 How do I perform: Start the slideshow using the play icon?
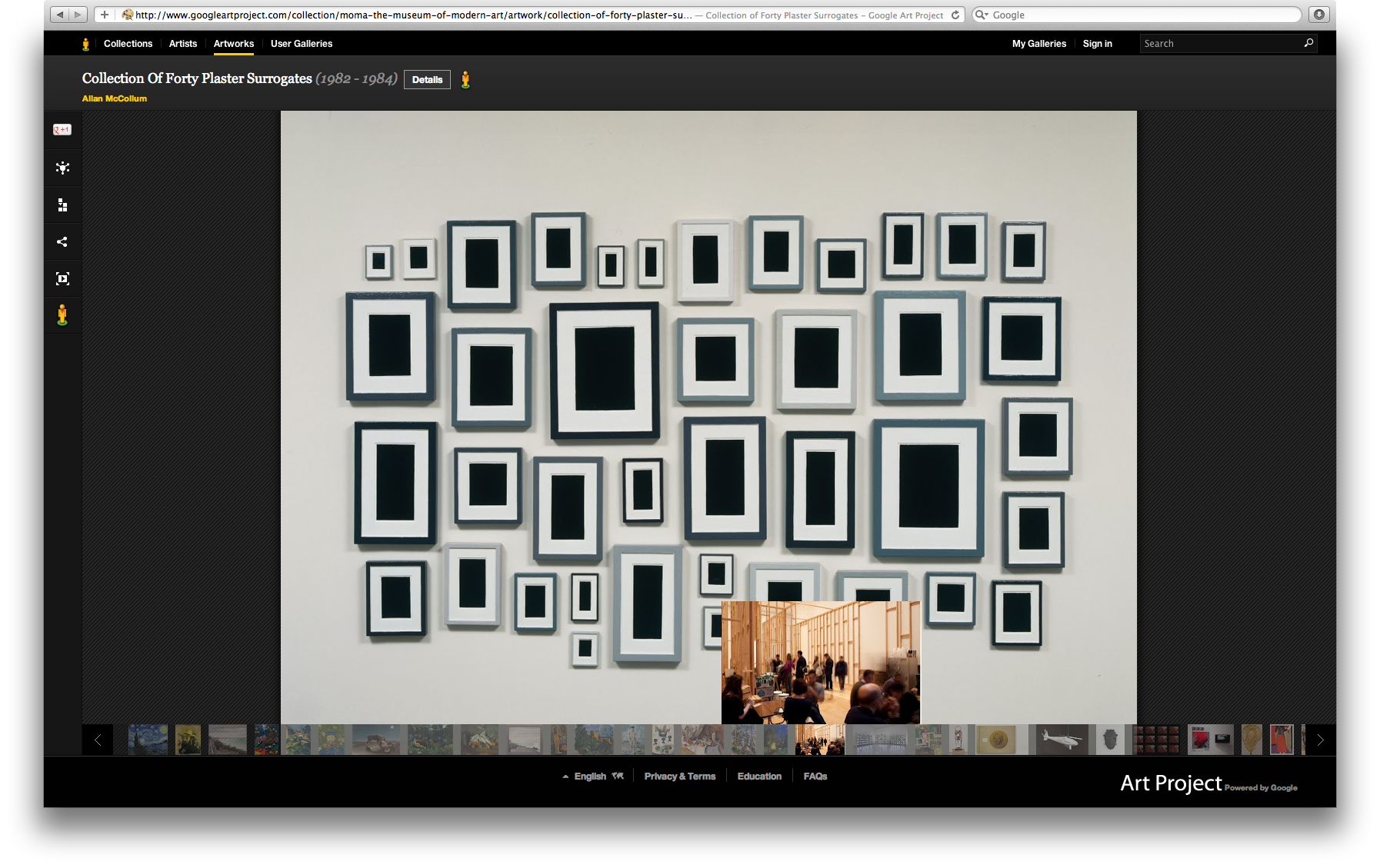(x=62, y=278)
